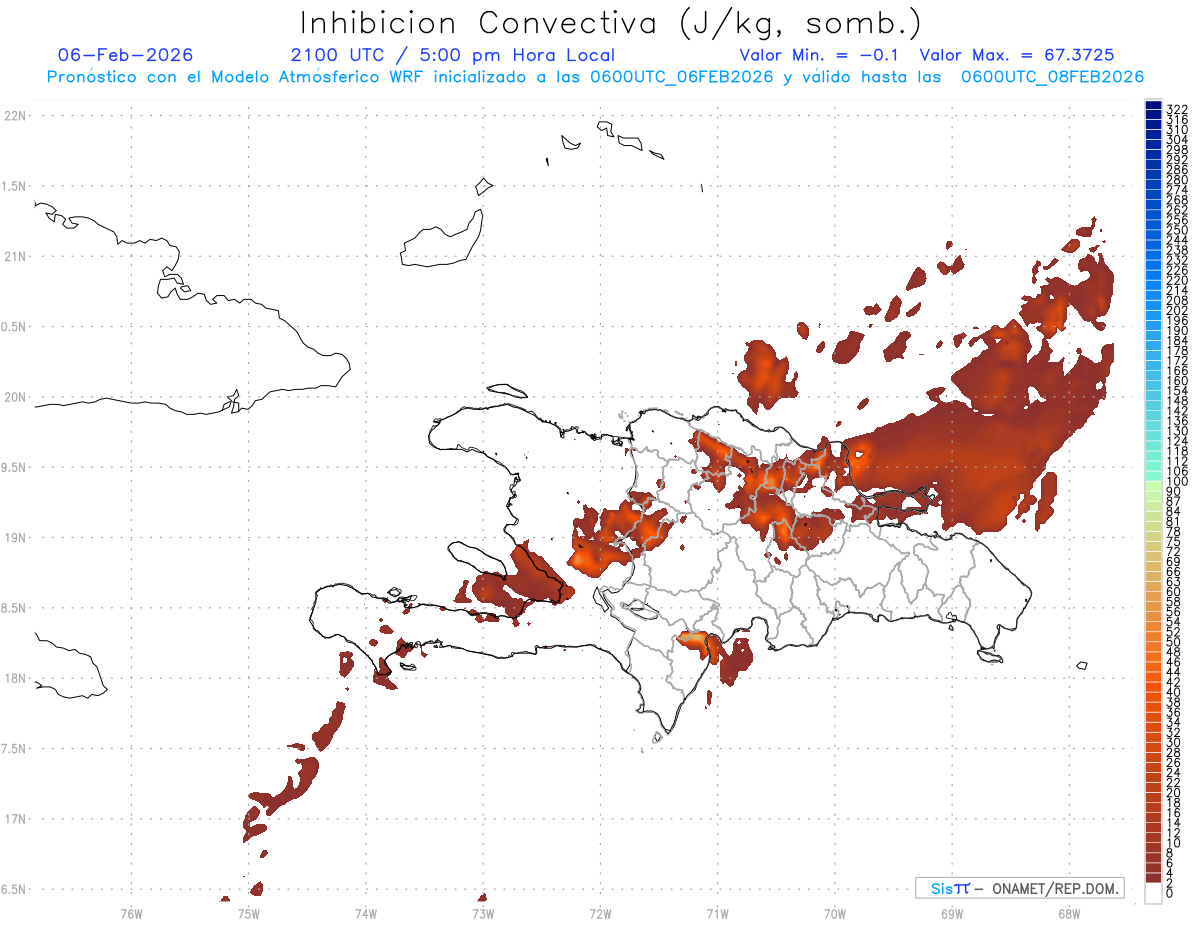
Task: Click the "73W" longitude label
Action: 483,913
